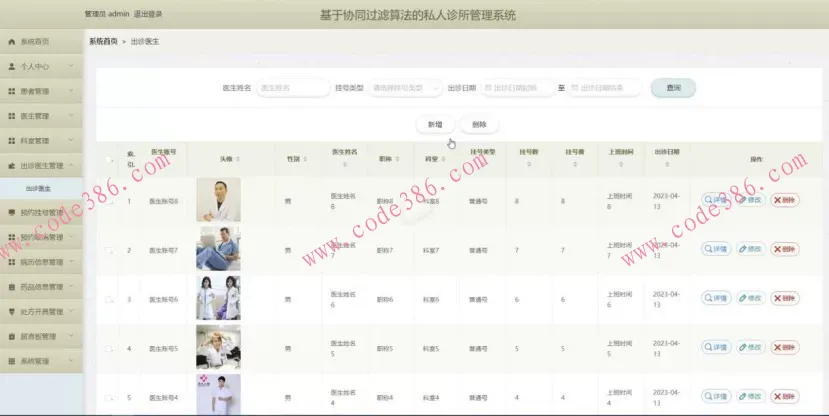829x416 pixels.
Task: Click the 新增 add button
Action: (x=435, y=125)
